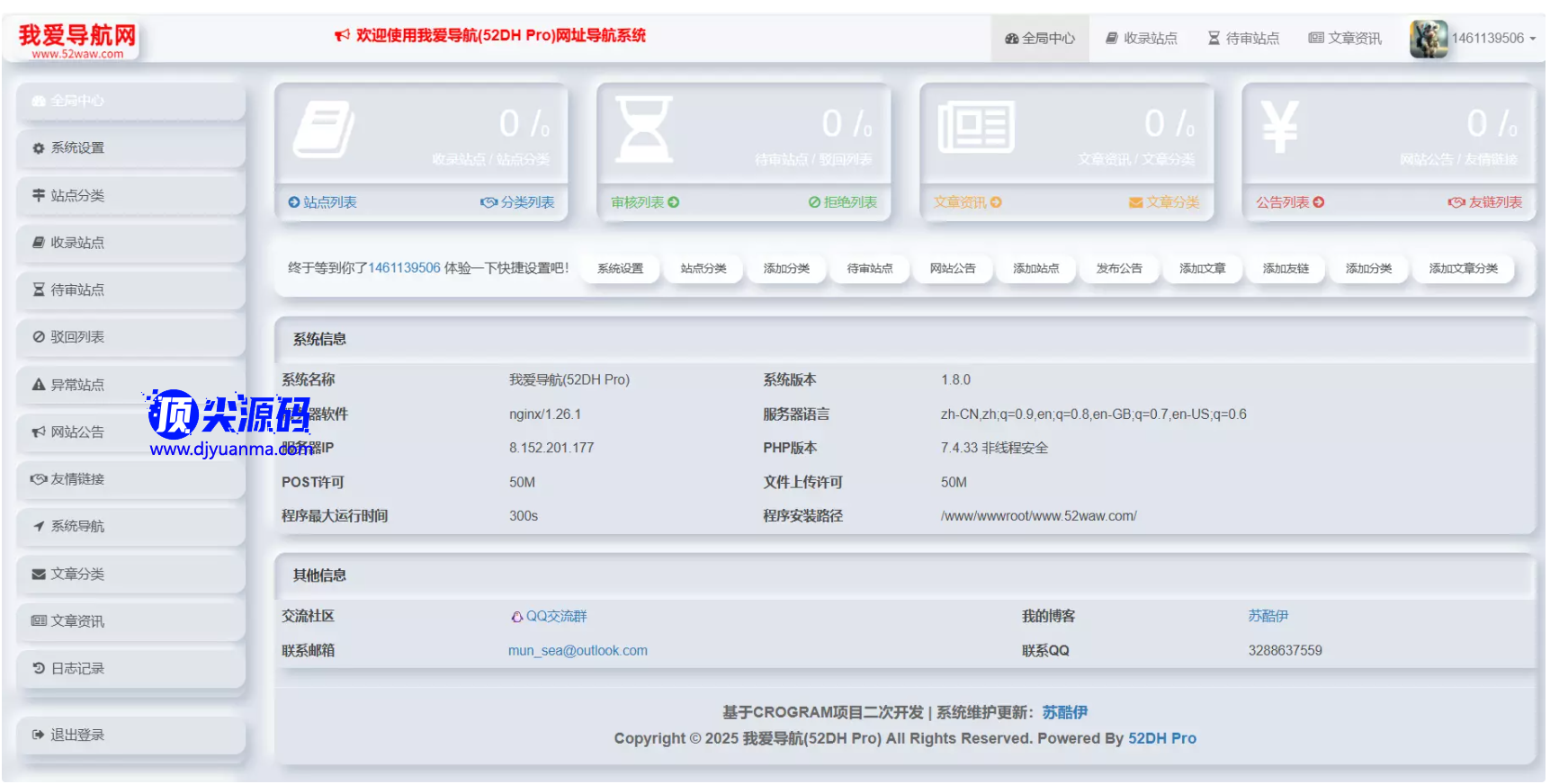
Task: Click the user avatar picture in top bar
Action: pyautogui.click(x=1428, y=39)
